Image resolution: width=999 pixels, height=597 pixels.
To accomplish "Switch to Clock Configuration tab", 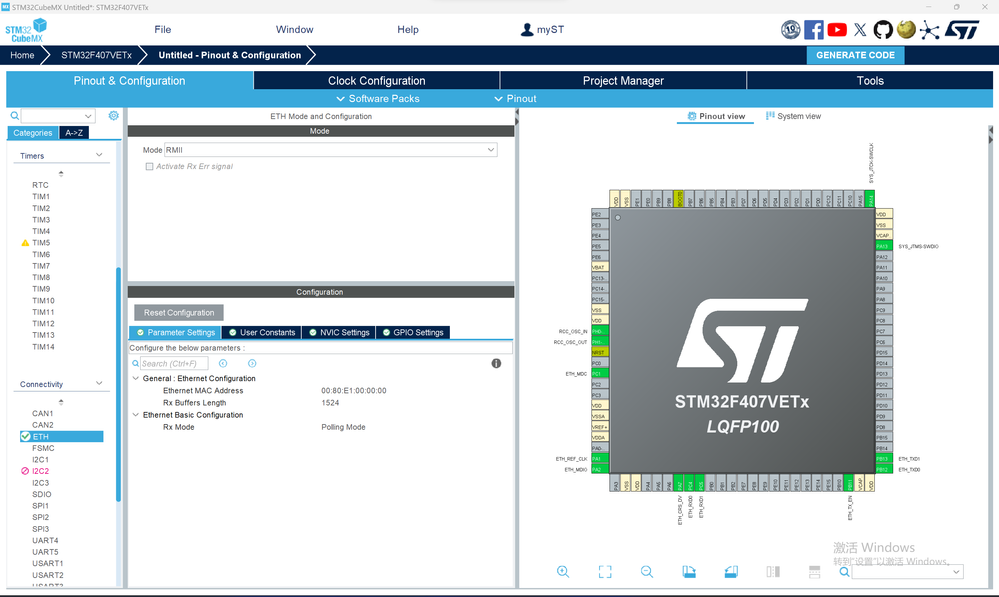I will [x=377, y=80].
